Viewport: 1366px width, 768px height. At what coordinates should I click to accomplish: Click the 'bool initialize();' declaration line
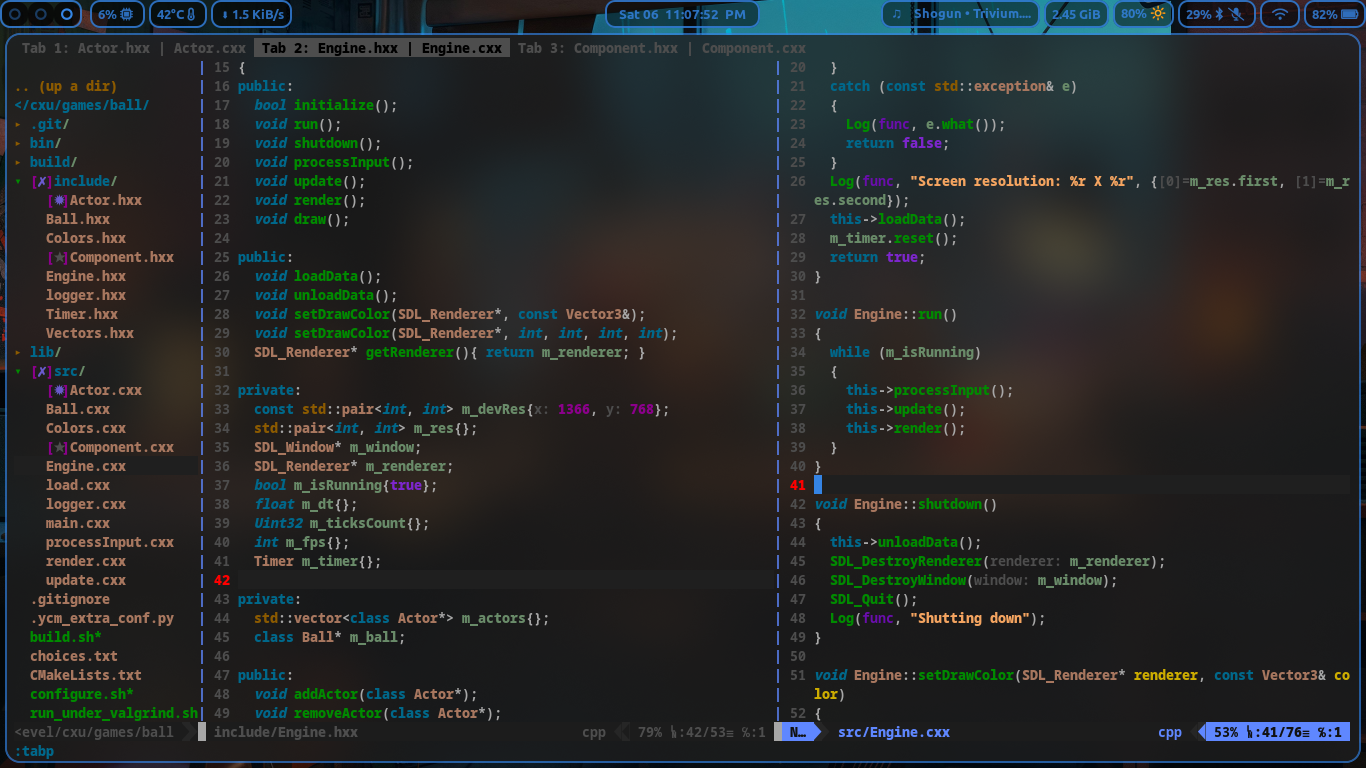pyautogui.click(x=326, y=105)
